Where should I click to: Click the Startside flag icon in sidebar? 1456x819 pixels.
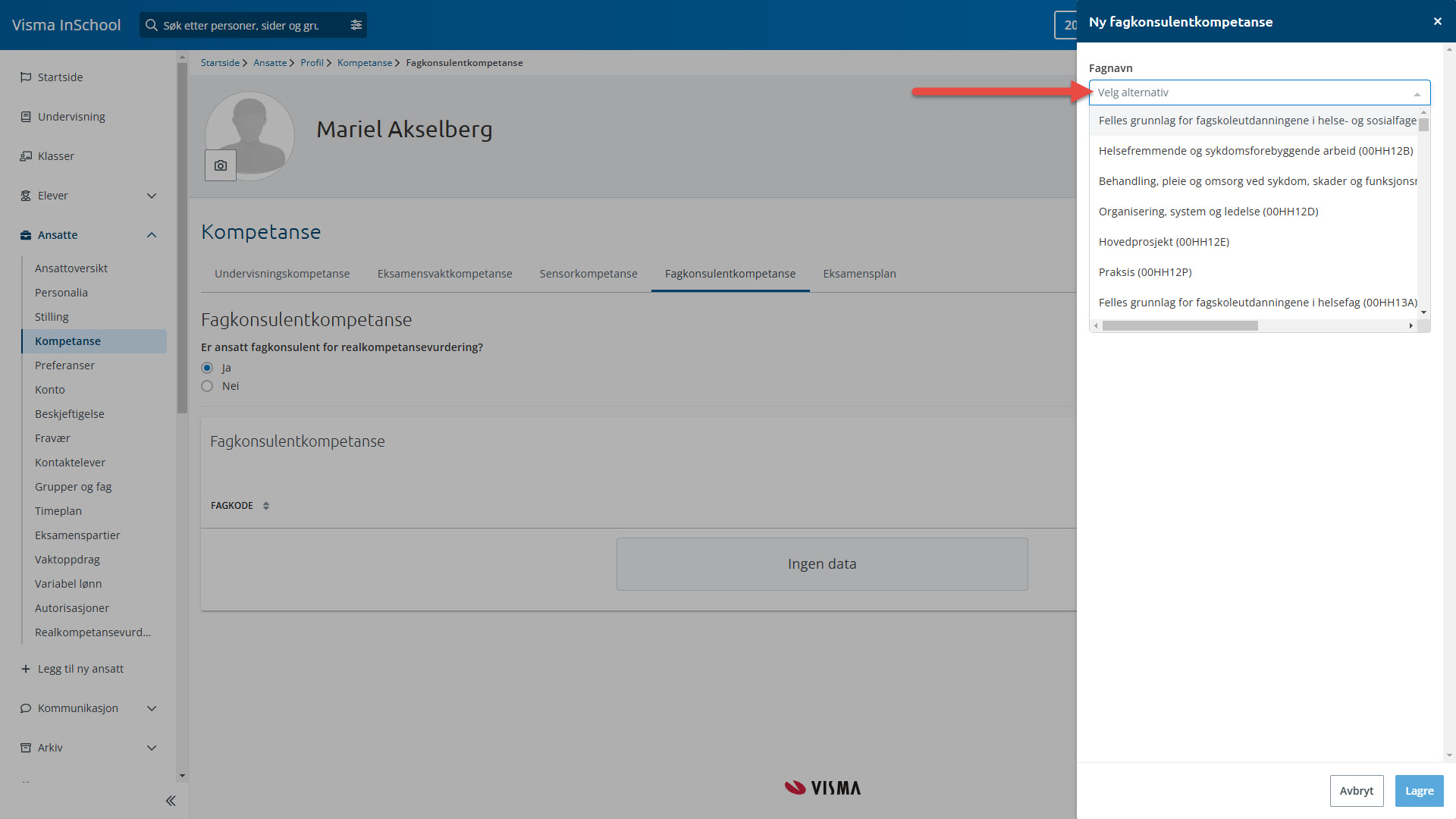click(26, 77)
